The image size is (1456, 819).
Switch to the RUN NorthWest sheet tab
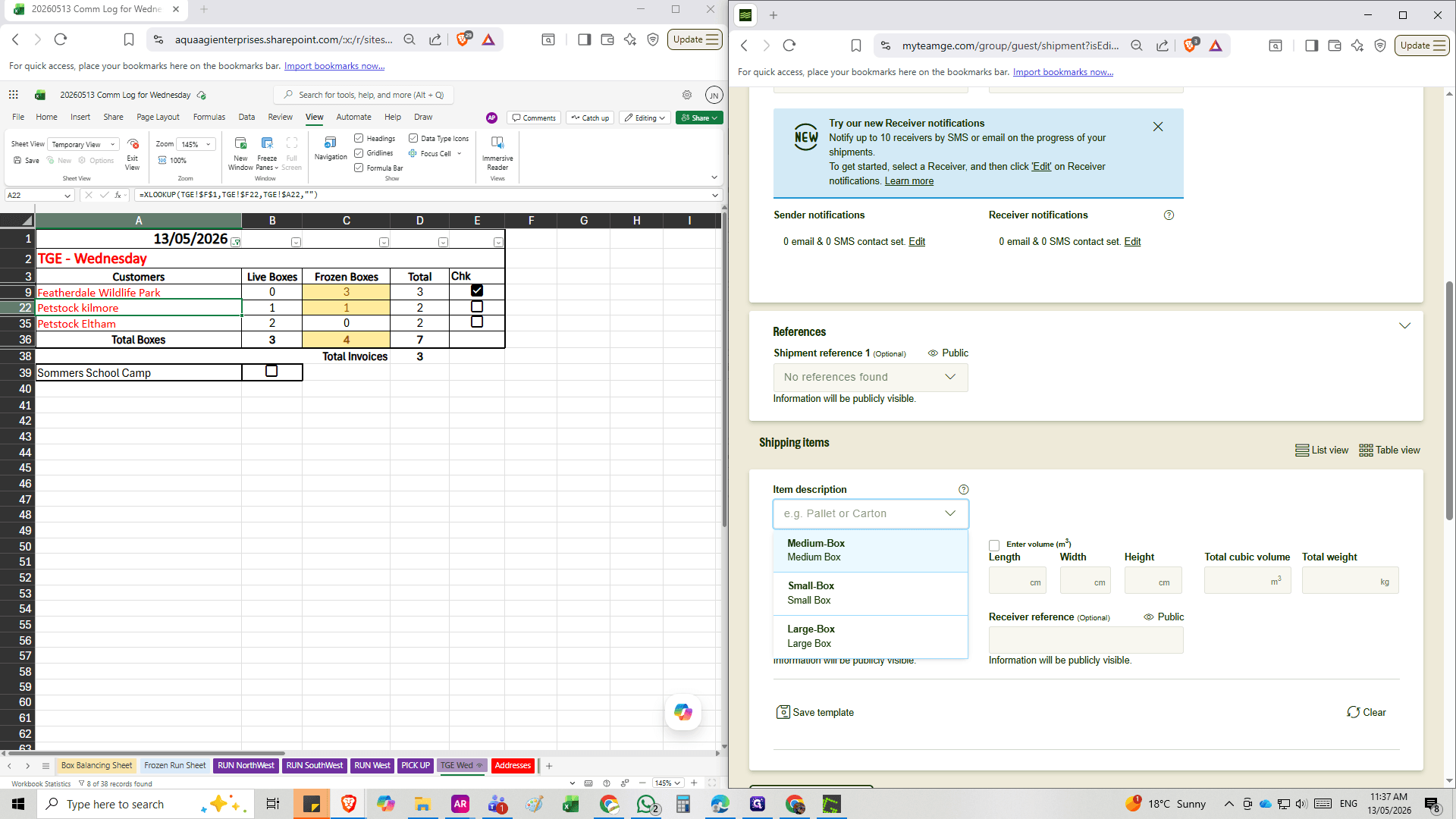pos(246,766)
